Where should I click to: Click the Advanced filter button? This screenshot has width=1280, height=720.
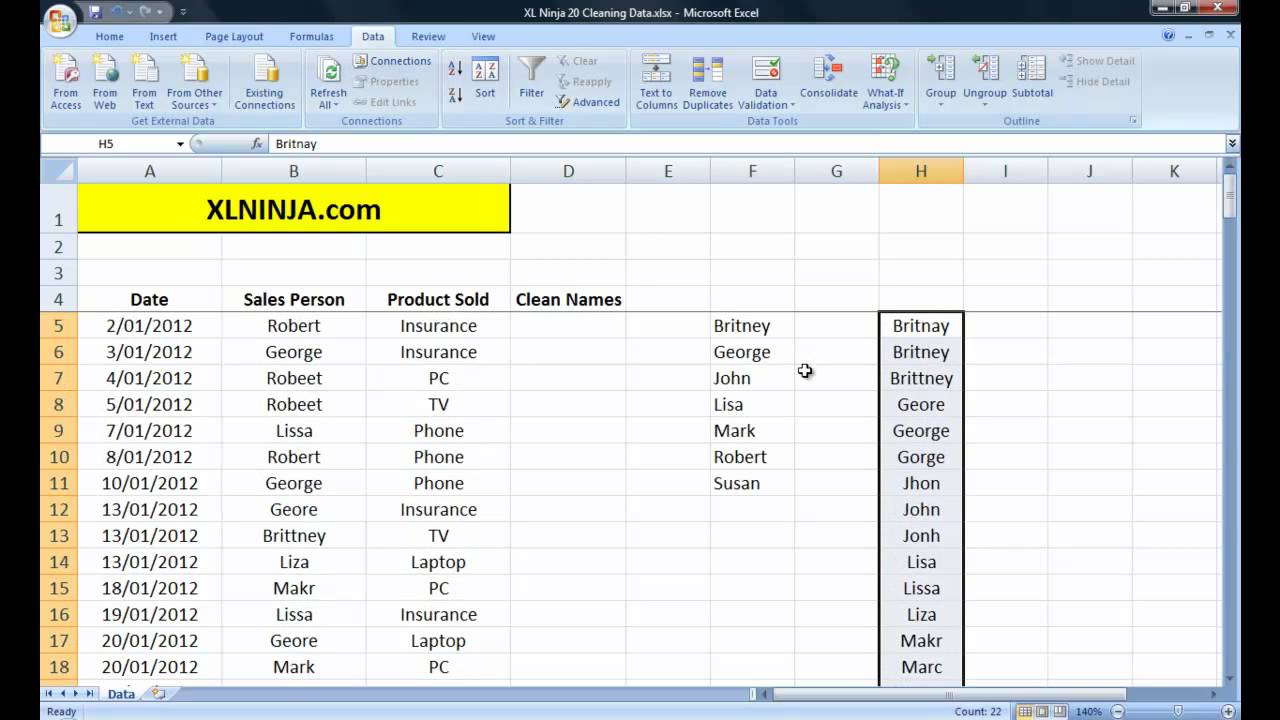click(x=588, y=102)
